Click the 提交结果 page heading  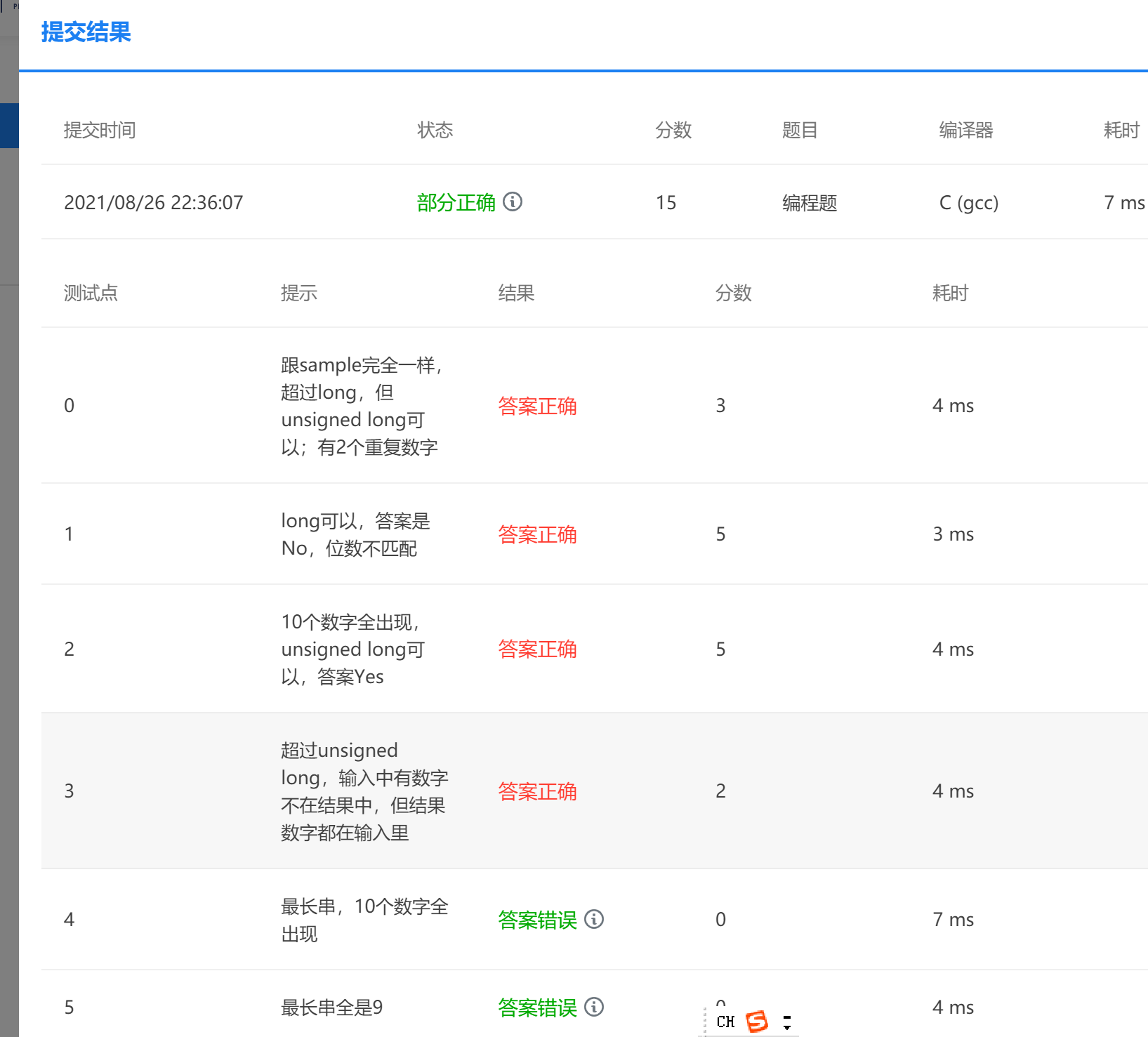(x=86, y=32)
